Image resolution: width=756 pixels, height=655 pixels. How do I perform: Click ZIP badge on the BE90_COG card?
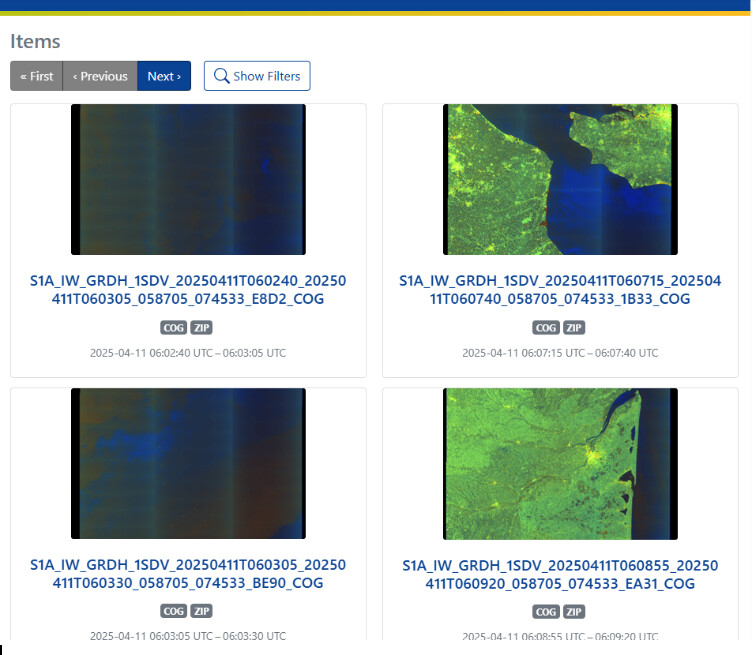202,611
